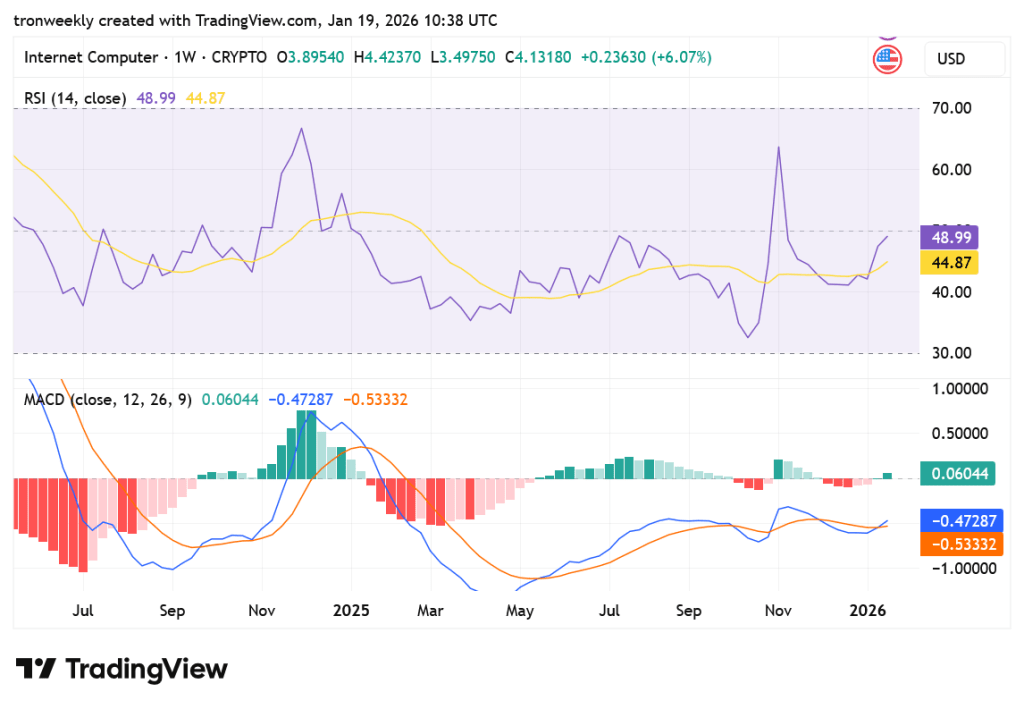Click the orange -0.53332 signal axis tag

pyautogui.click(x=961, y=544)
